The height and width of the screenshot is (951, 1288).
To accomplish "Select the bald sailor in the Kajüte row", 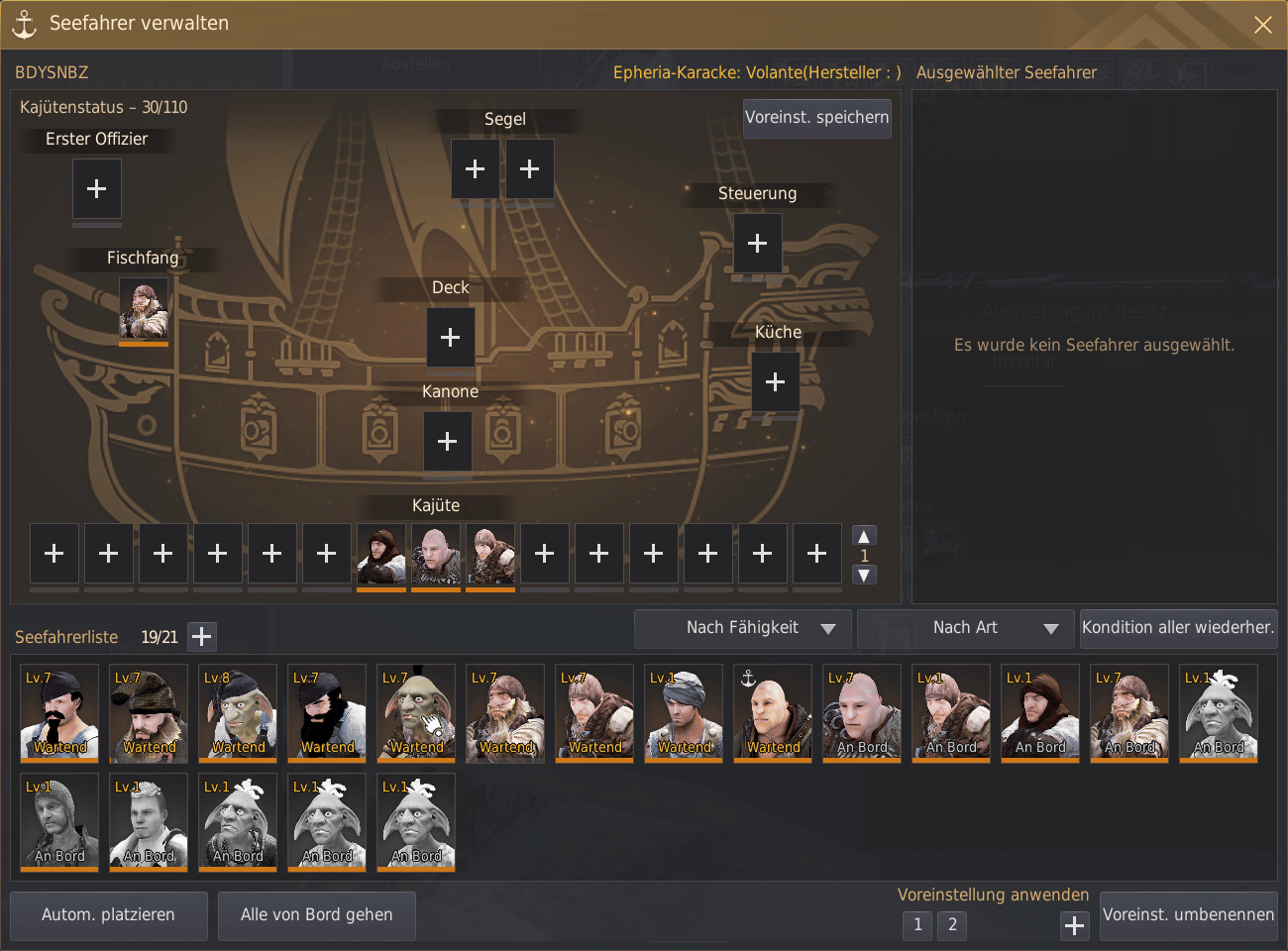I will click(436, 555).
